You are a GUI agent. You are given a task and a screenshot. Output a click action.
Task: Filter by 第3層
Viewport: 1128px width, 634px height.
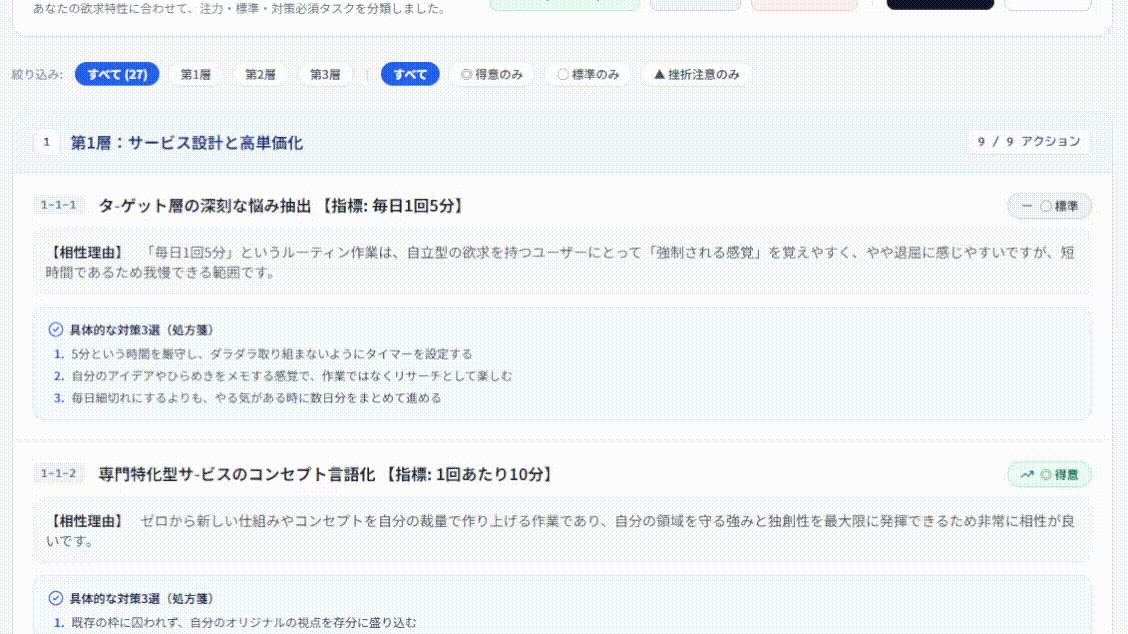pos(324,74)
